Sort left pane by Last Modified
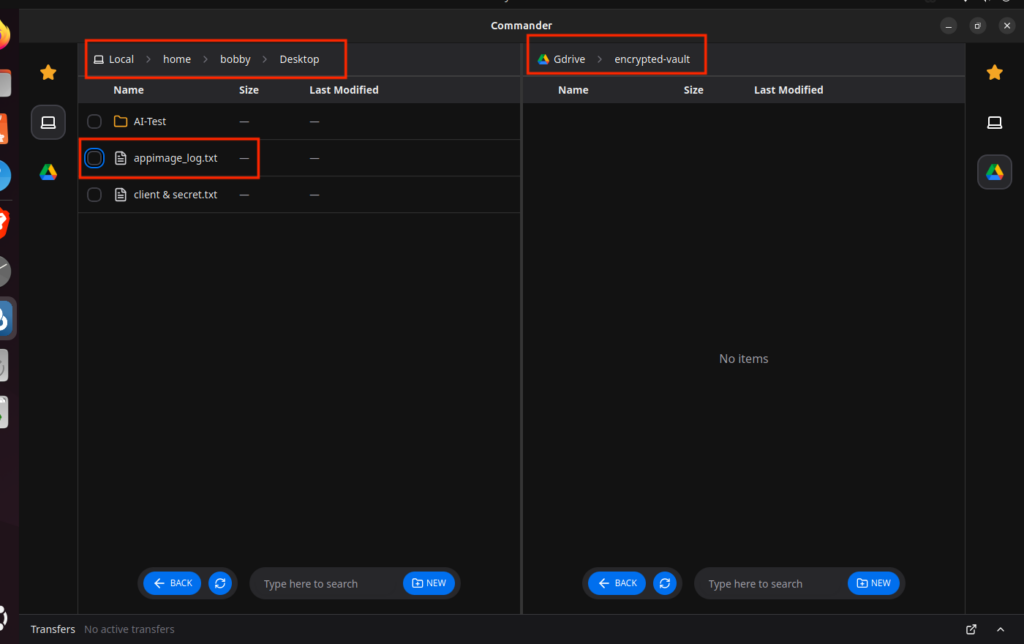Screen dimensions: 1024x644 point(344,90)
